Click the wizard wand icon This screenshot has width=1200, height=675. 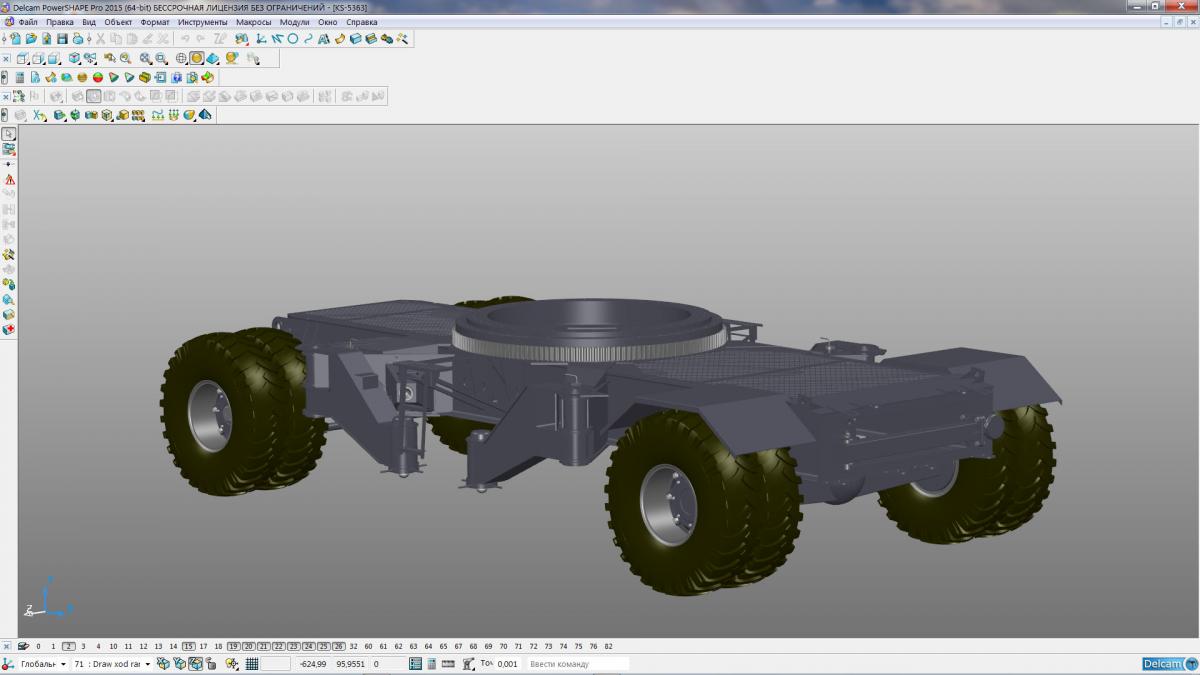pyautogui.click(x=402, y=38)
